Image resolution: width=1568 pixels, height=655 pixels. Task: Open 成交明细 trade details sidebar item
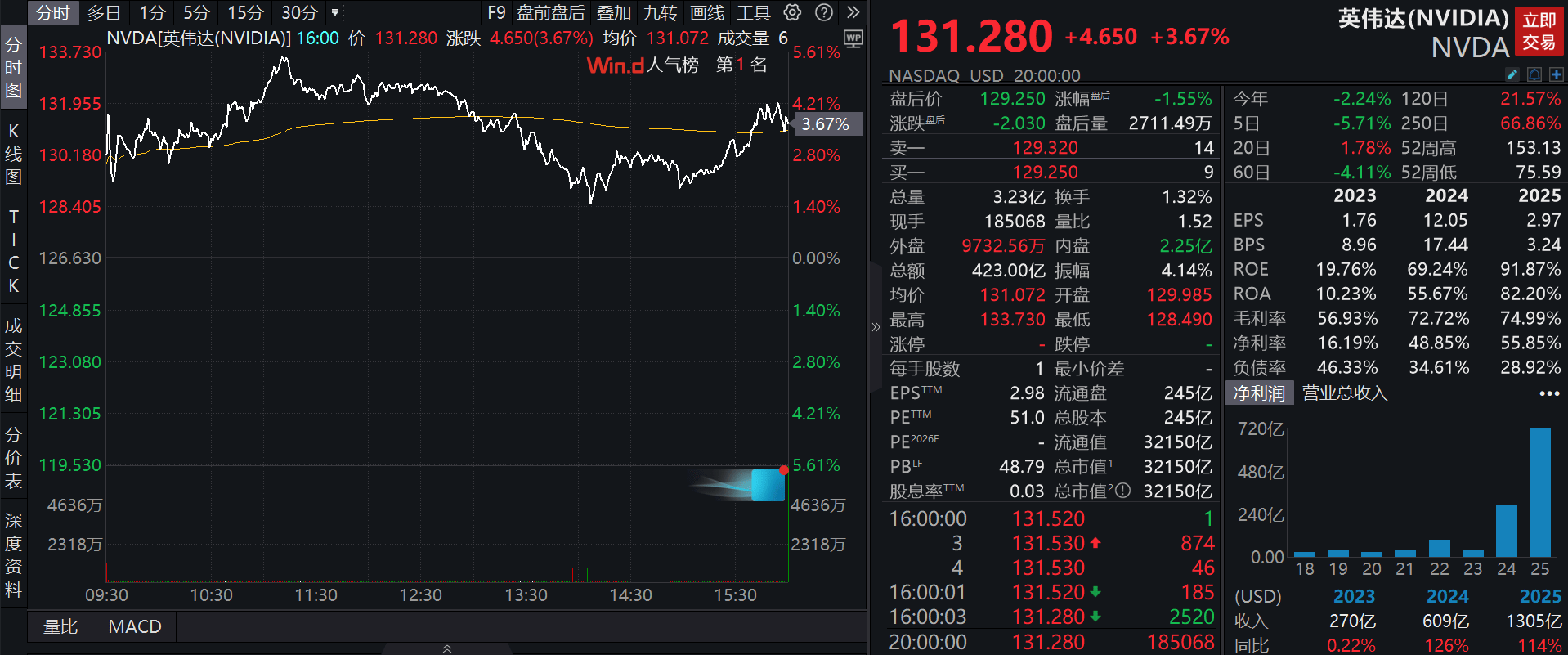coord(13,360)
